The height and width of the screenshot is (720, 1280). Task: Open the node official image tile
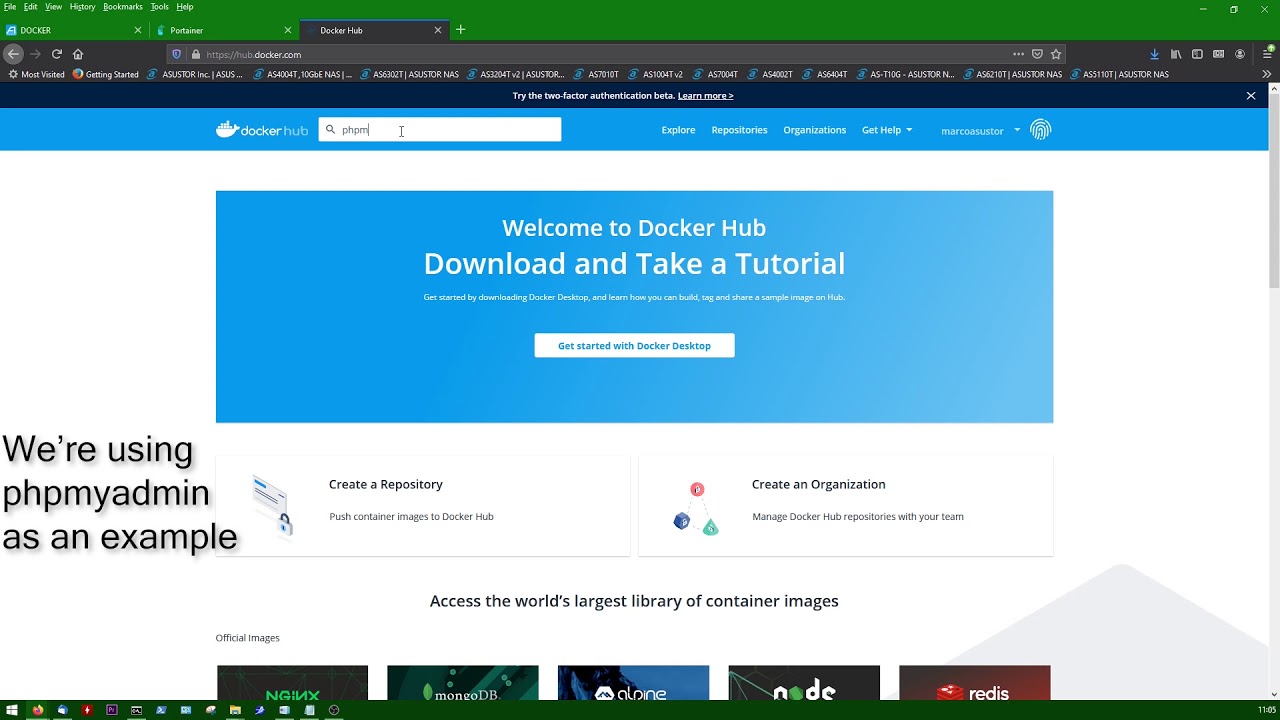pyautogui.click(x=804, y=683)
